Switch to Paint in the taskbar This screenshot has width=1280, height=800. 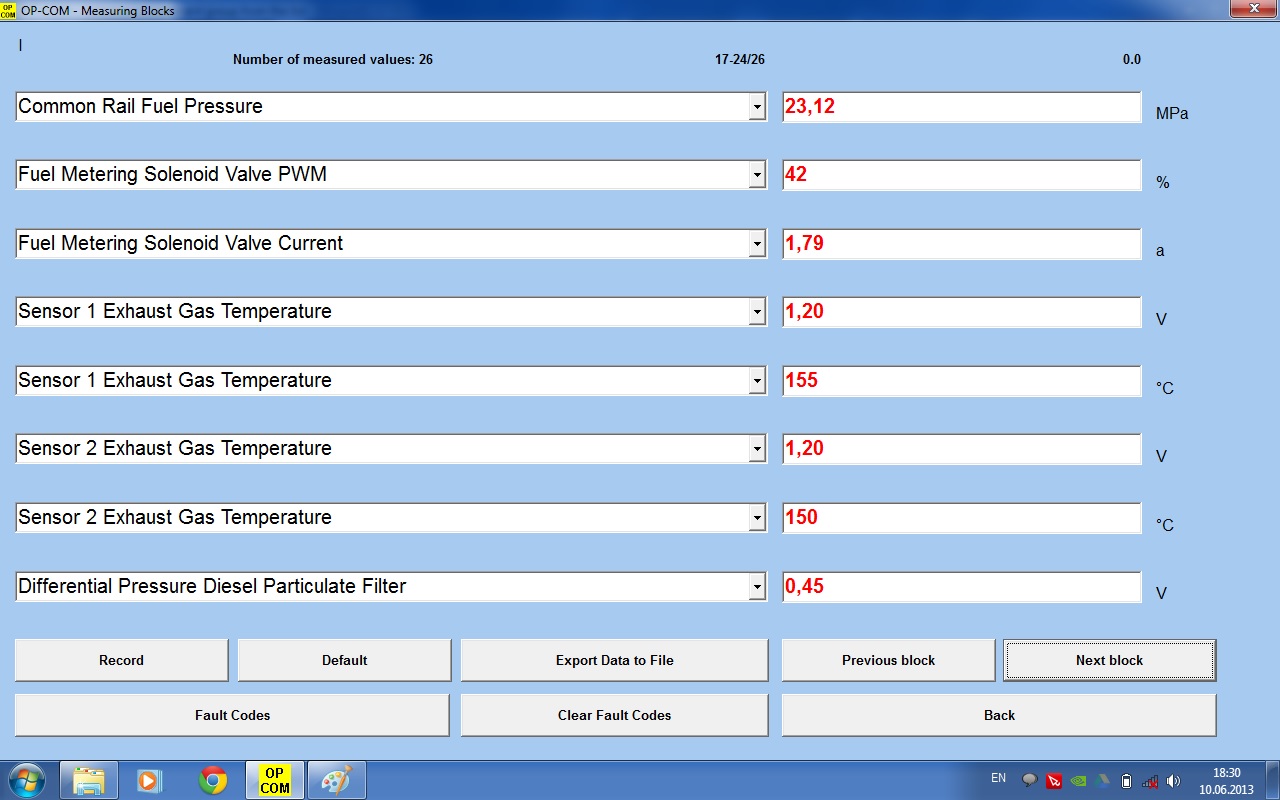336,780
